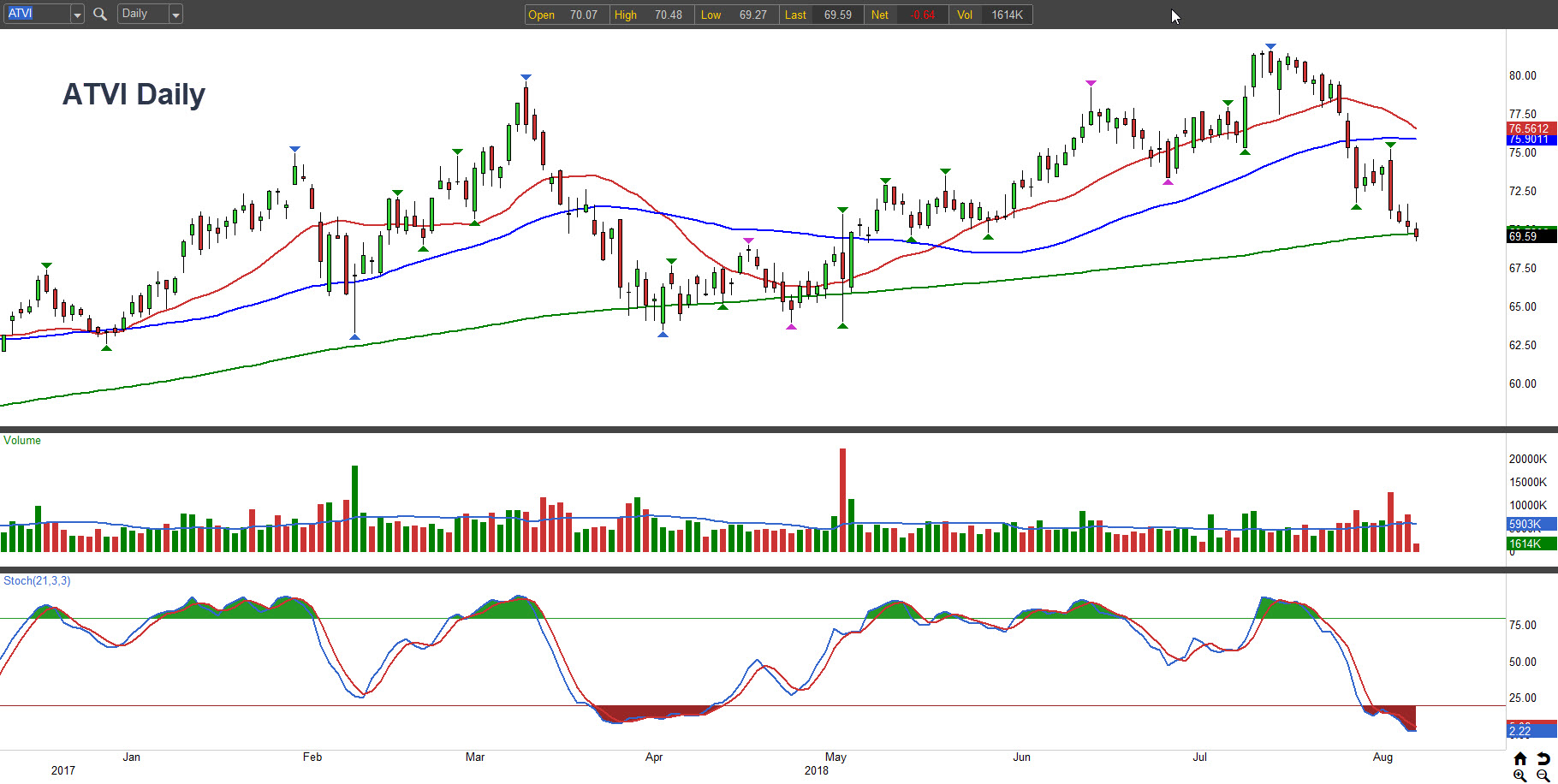Select the Volume pane label
Screen dimensions: 1558x784
pyautogui.click(x=22, y=441)
